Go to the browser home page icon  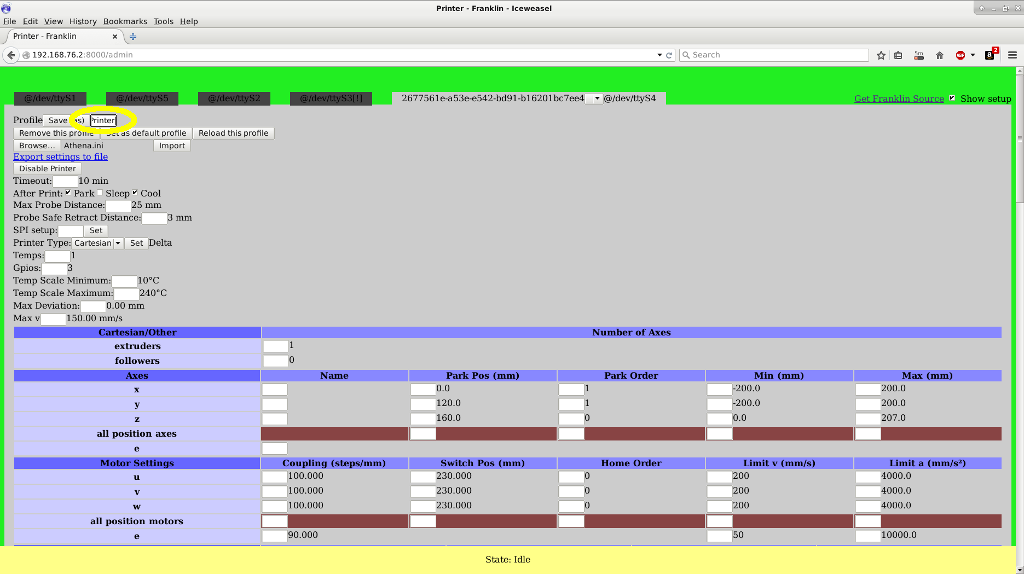(x=940, y=55)
